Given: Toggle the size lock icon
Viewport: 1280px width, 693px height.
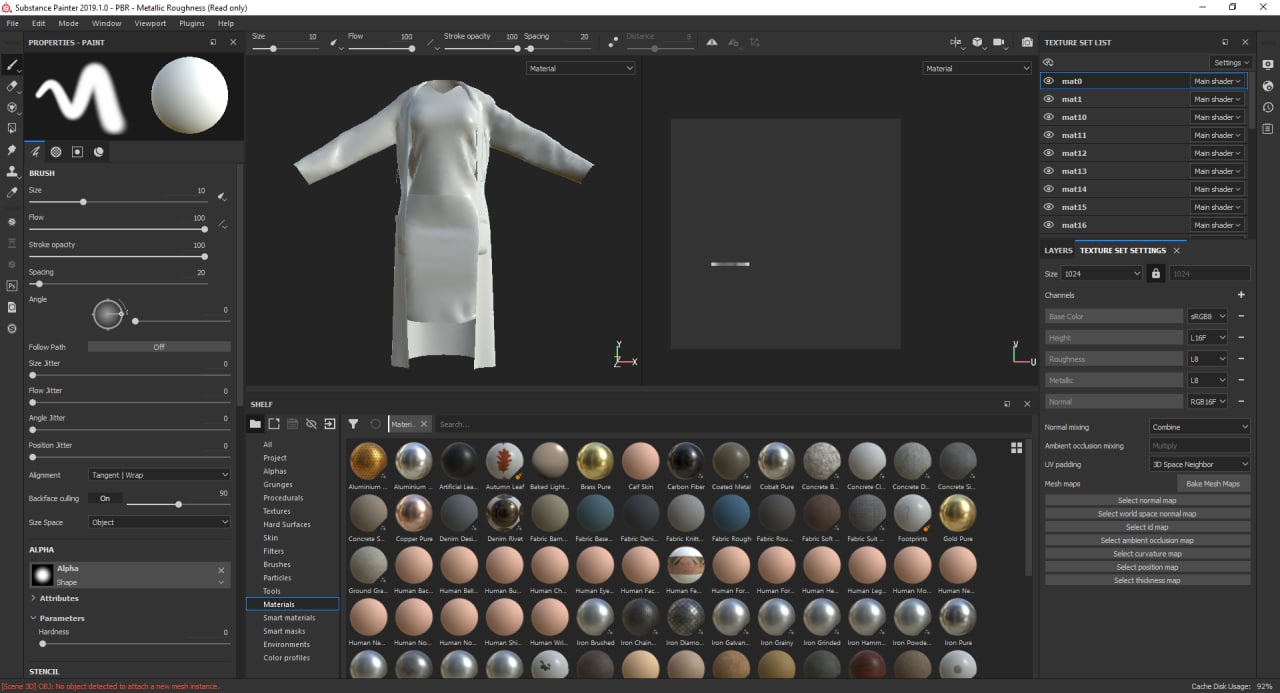Looking at the screenshot, I should (x=1156, y=273).
